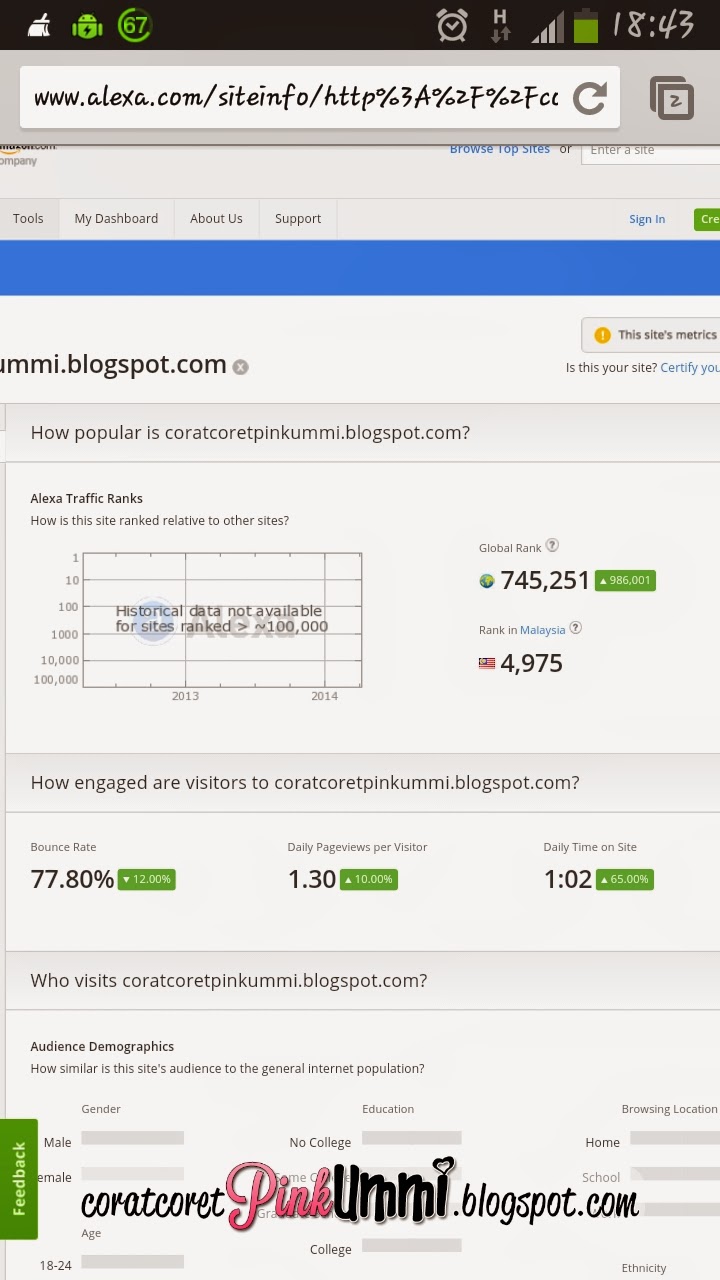
Task: Open the Support menu item
Action: pyautogui.click(x=298, y=219)
